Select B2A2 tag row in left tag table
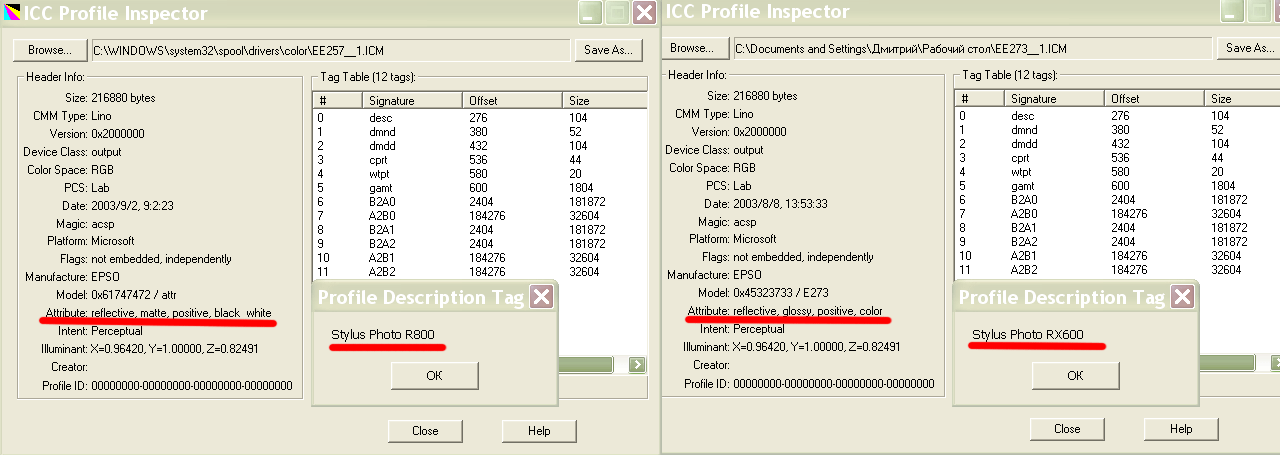This screenshot has height=455, width=1280. pyautogui.click(x=480, y=243)
